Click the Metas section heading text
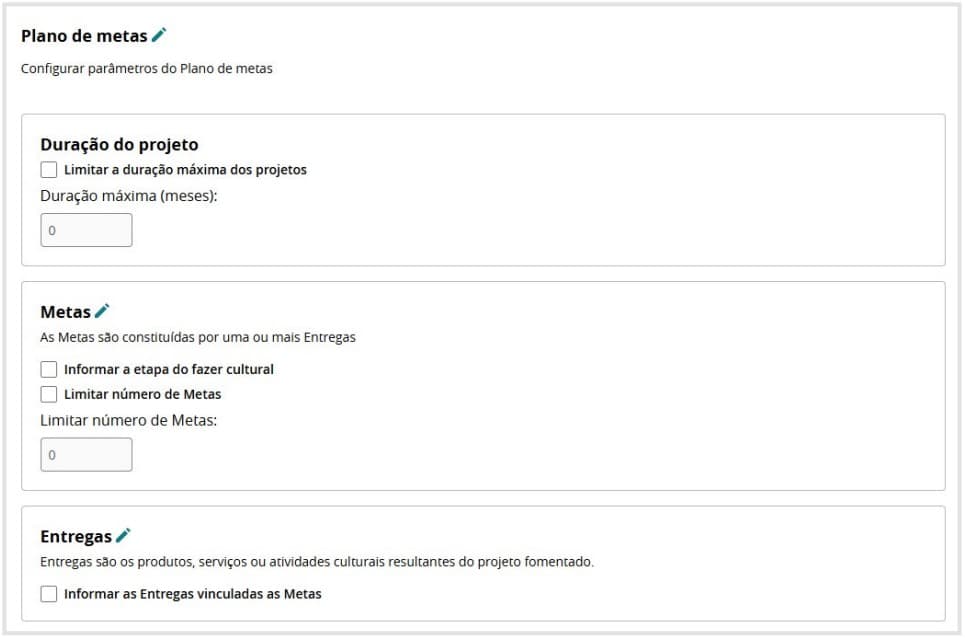This screenshot has width=965, height=638. pyautogui.click(x=65, y=312)
